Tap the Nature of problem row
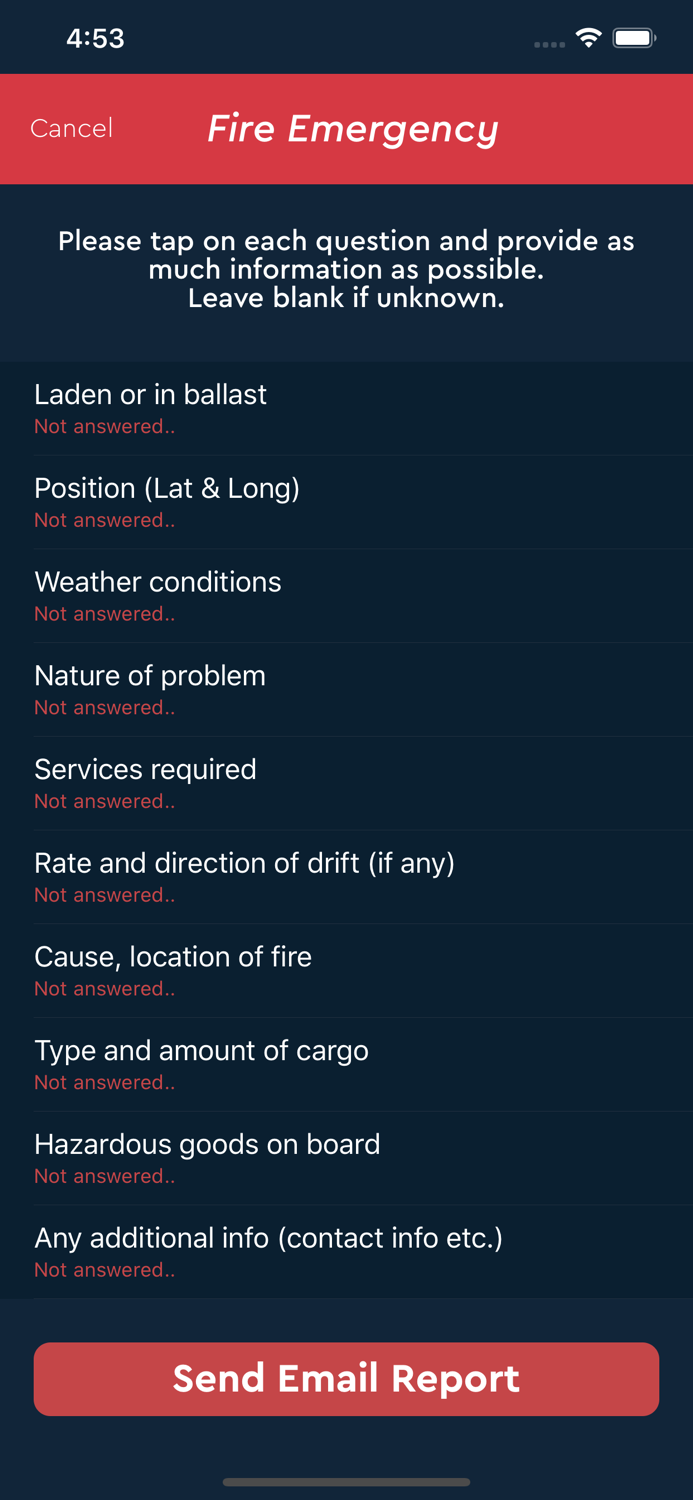 pyautogui.click(x=346, y=689)
